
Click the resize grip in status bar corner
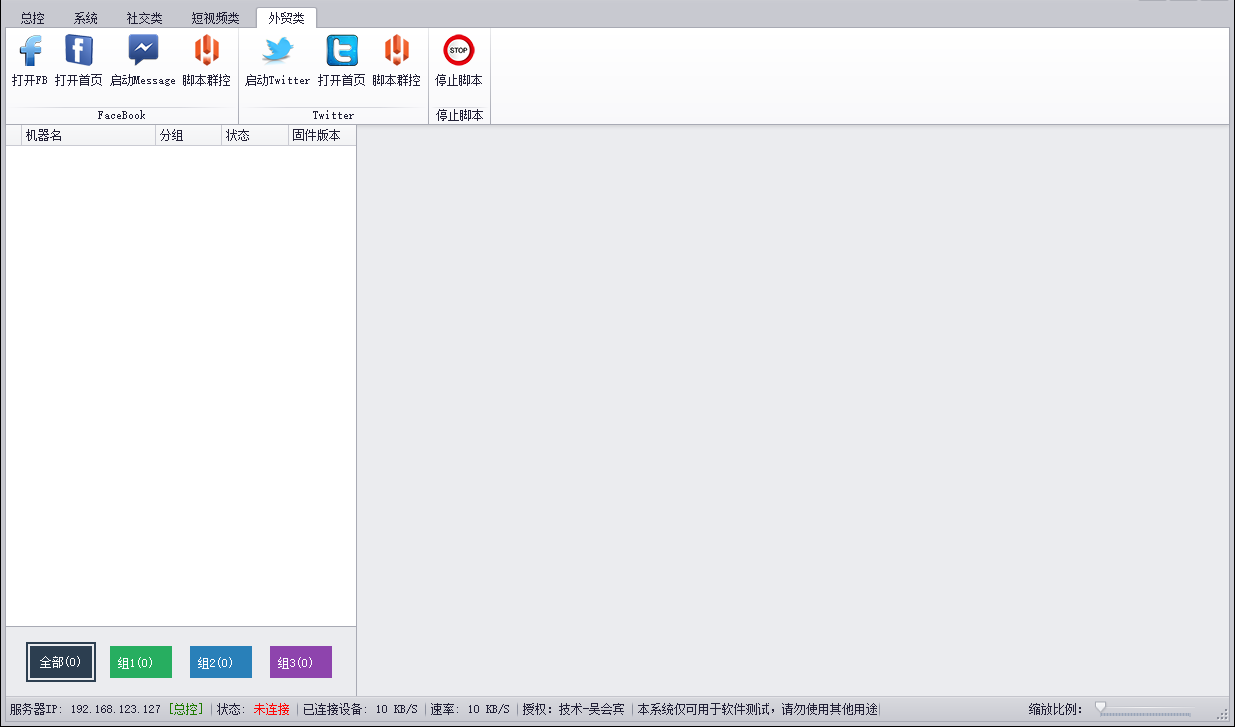[1222, 713]
